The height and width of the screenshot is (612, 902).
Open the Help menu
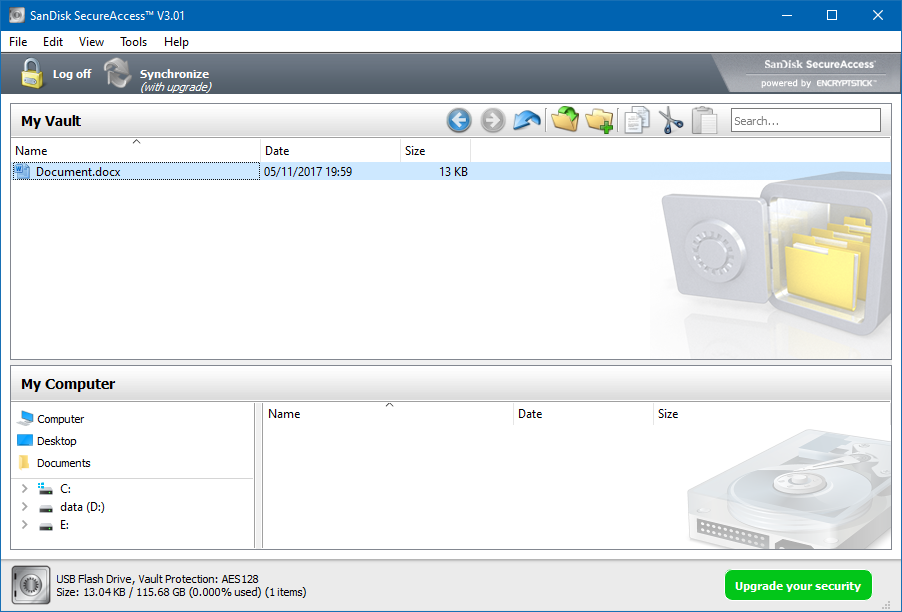(176, 42)
